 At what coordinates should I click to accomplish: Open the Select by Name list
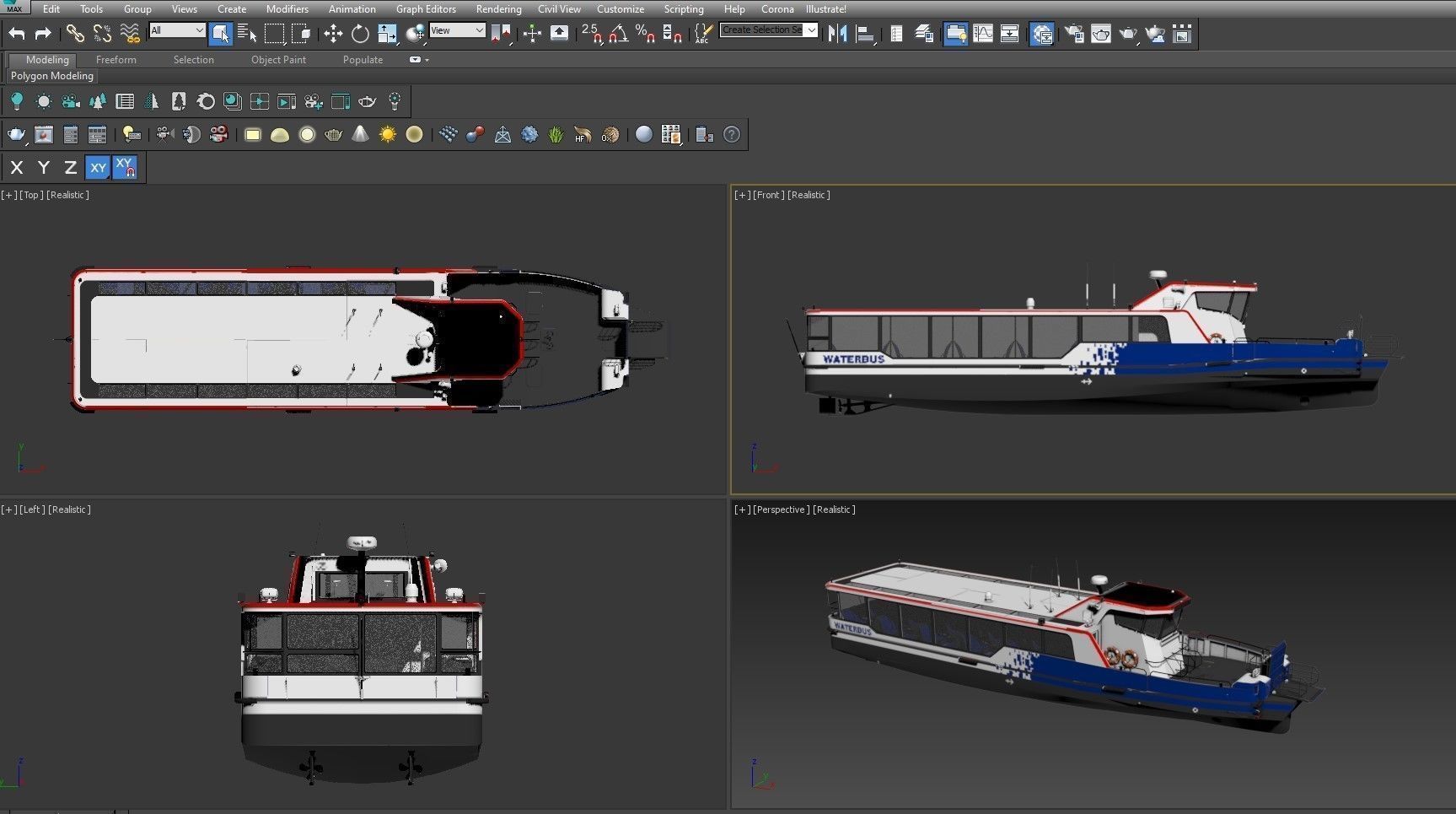pos(247,34)
